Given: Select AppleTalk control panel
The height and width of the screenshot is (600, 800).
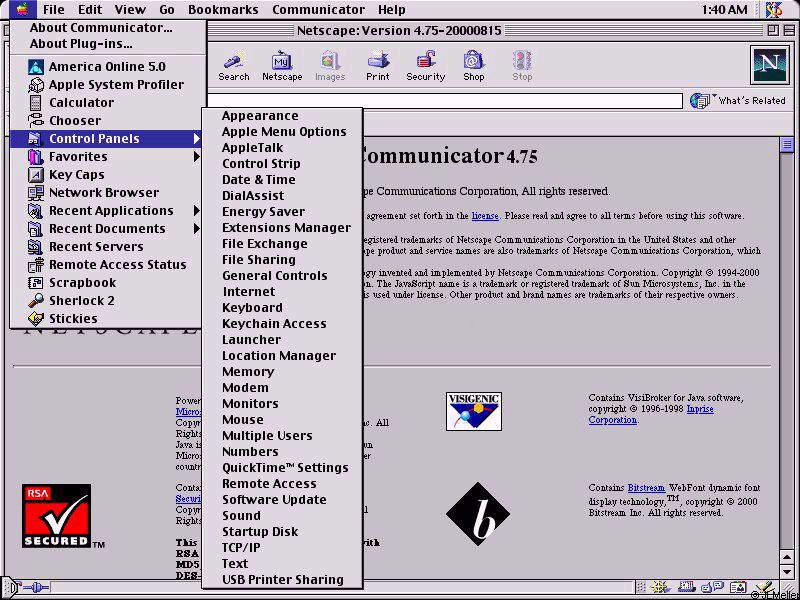Looking at the screenshot, I should point(282,148).
